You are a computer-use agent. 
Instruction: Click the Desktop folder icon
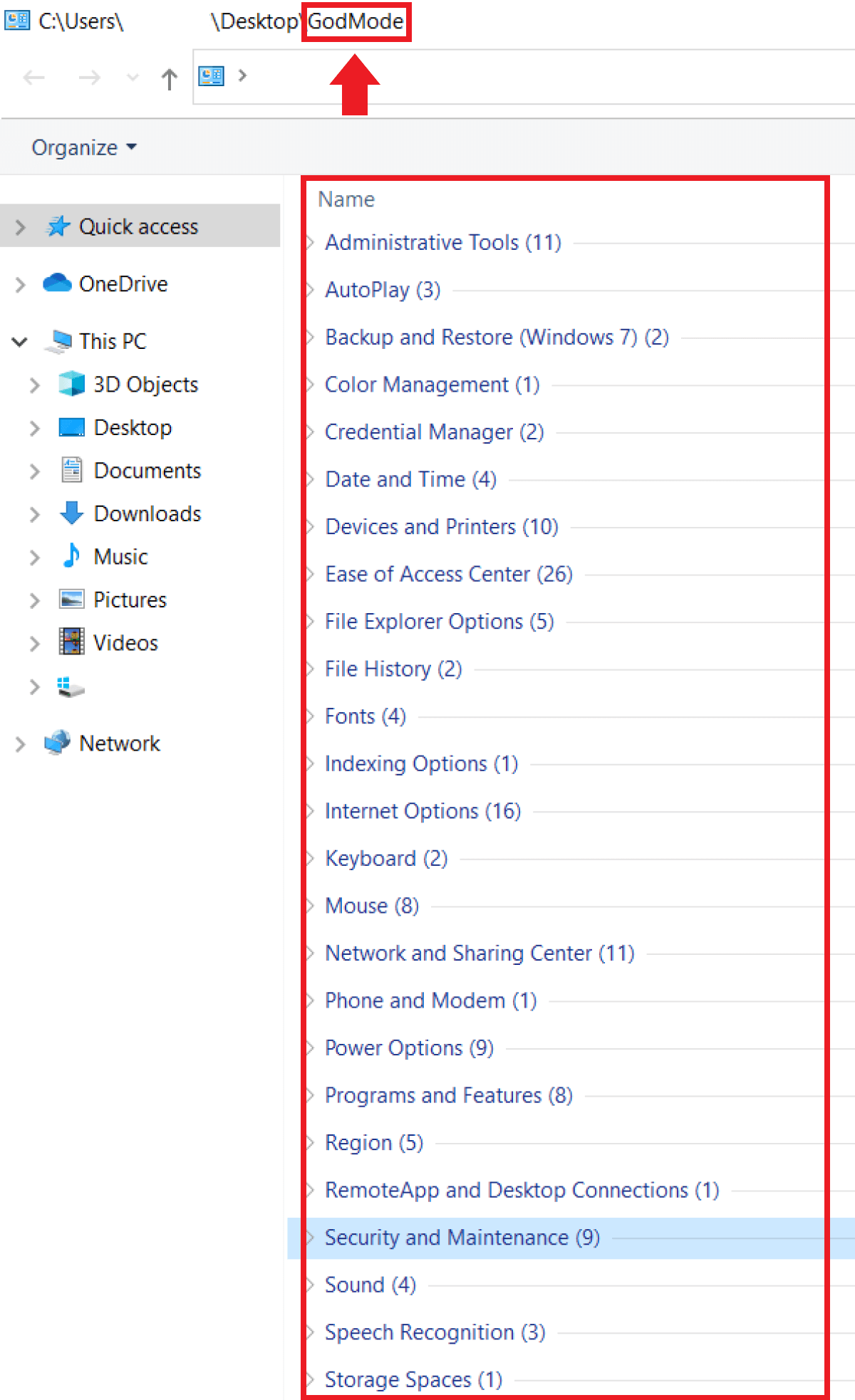71,427
